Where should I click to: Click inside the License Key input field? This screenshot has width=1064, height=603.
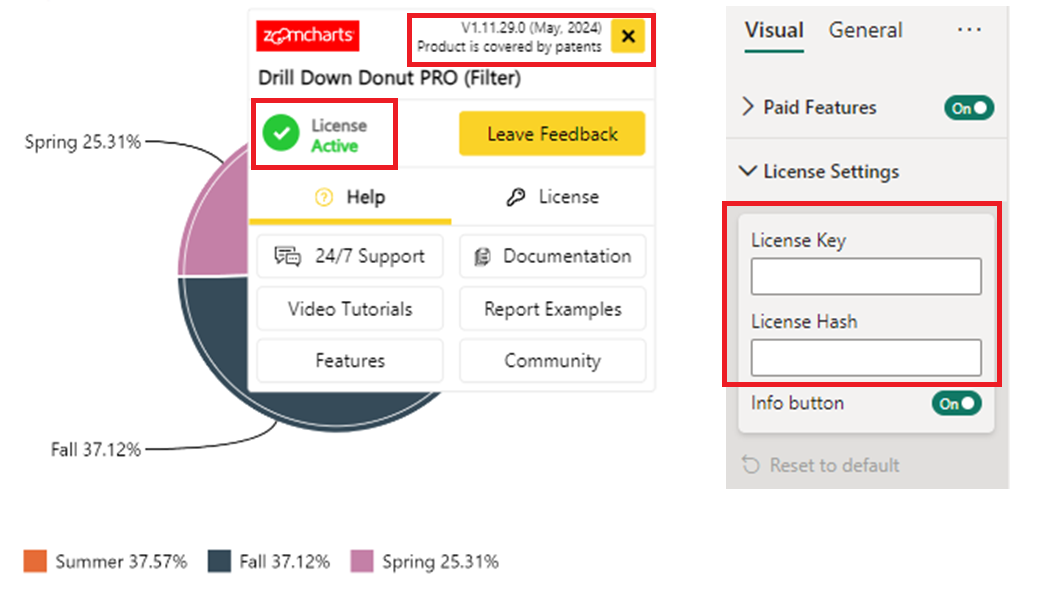click(x=865, y=276)
